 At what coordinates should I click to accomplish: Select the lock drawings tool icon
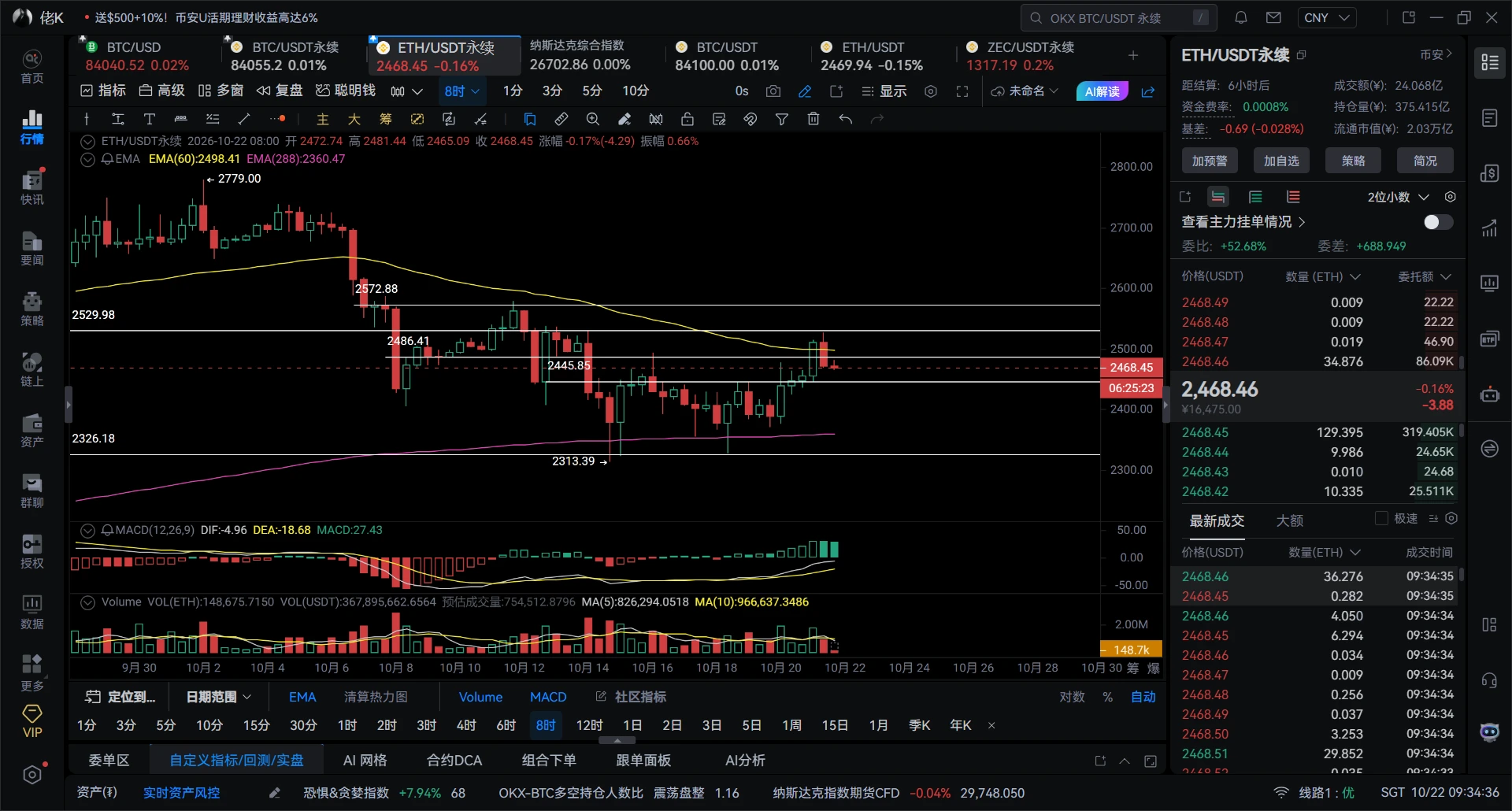(687, 119)
